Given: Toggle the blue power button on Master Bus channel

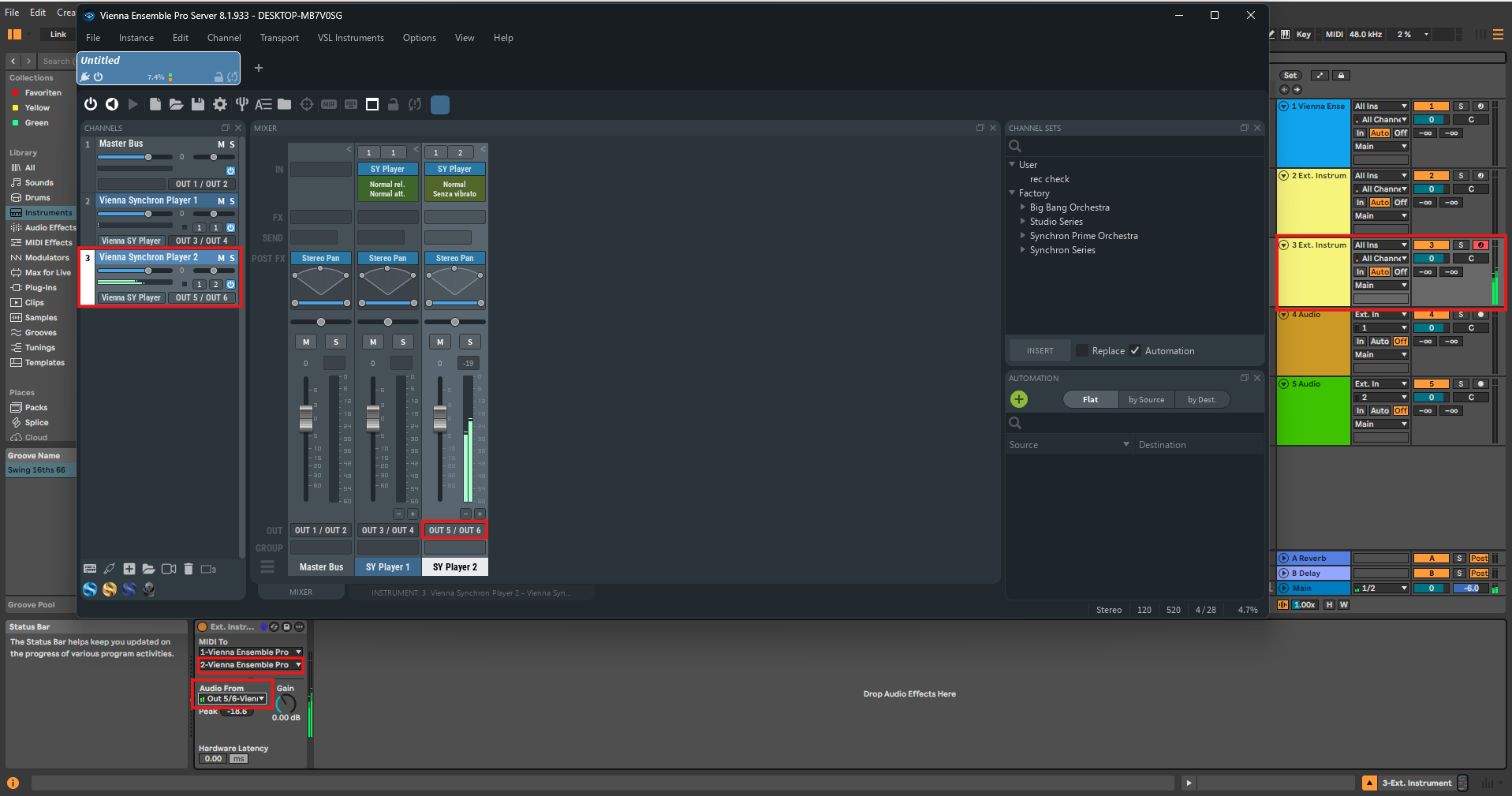Looking at the screenshot, I should [230, 170].
